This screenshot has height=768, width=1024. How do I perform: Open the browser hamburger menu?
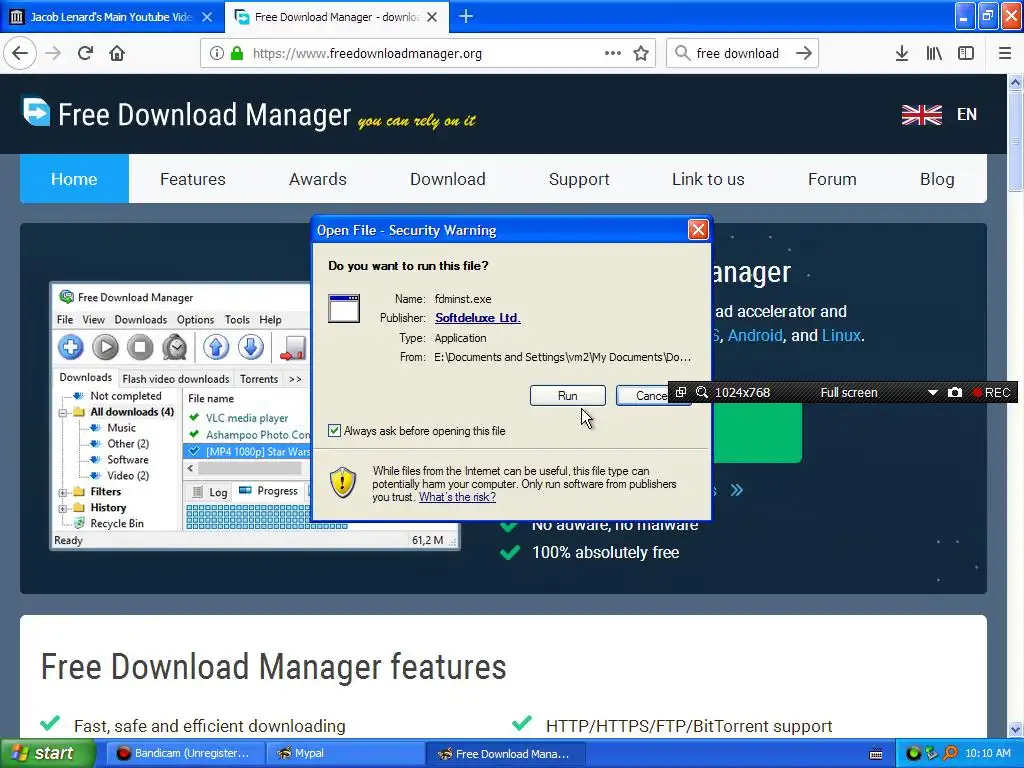1004,54
